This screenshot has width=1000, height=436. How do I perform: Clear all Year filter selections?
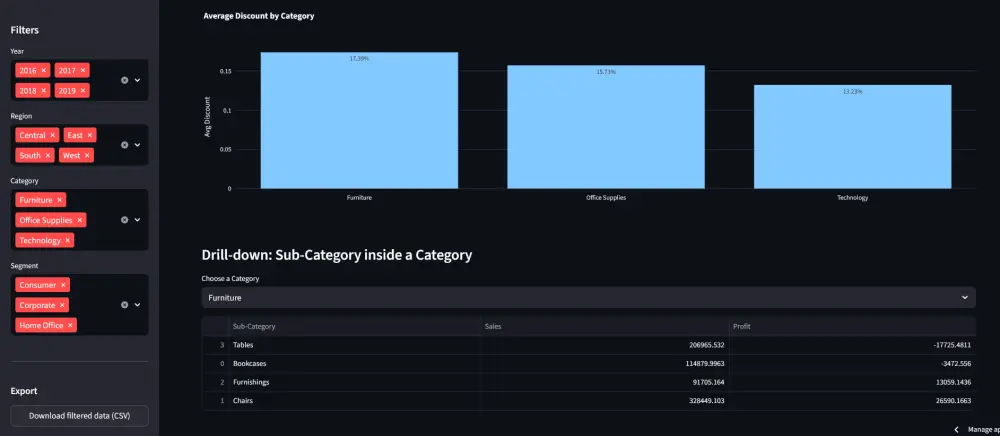point(125,80)
